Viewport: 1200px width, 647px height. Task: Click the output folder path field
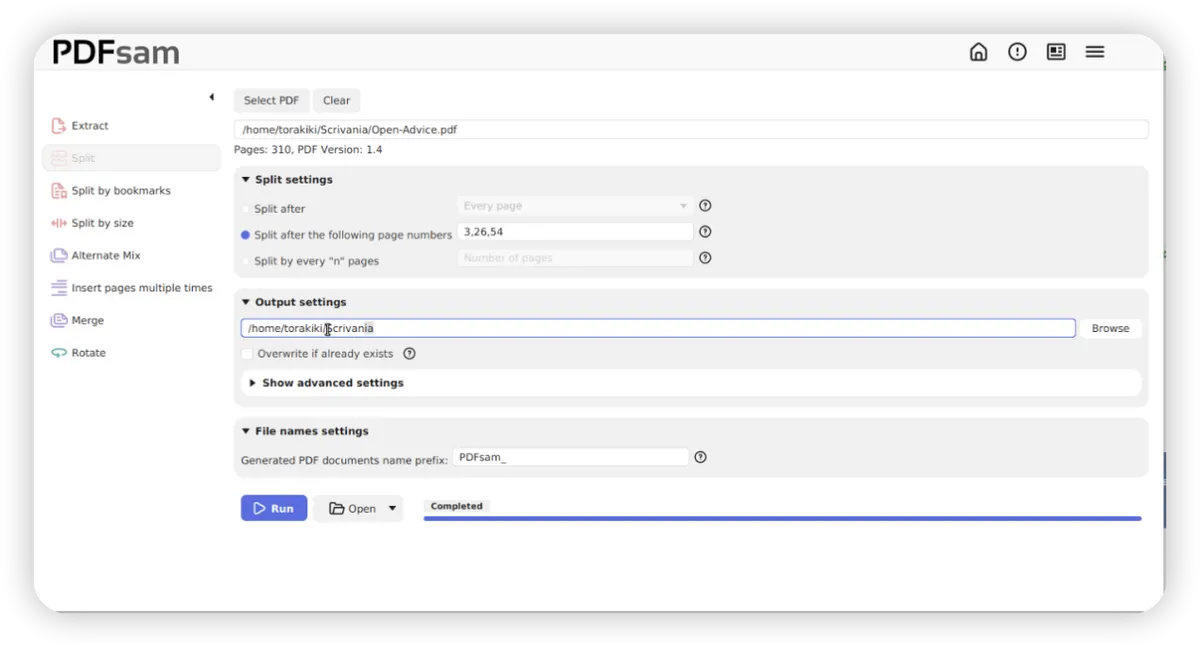[658, 328]
